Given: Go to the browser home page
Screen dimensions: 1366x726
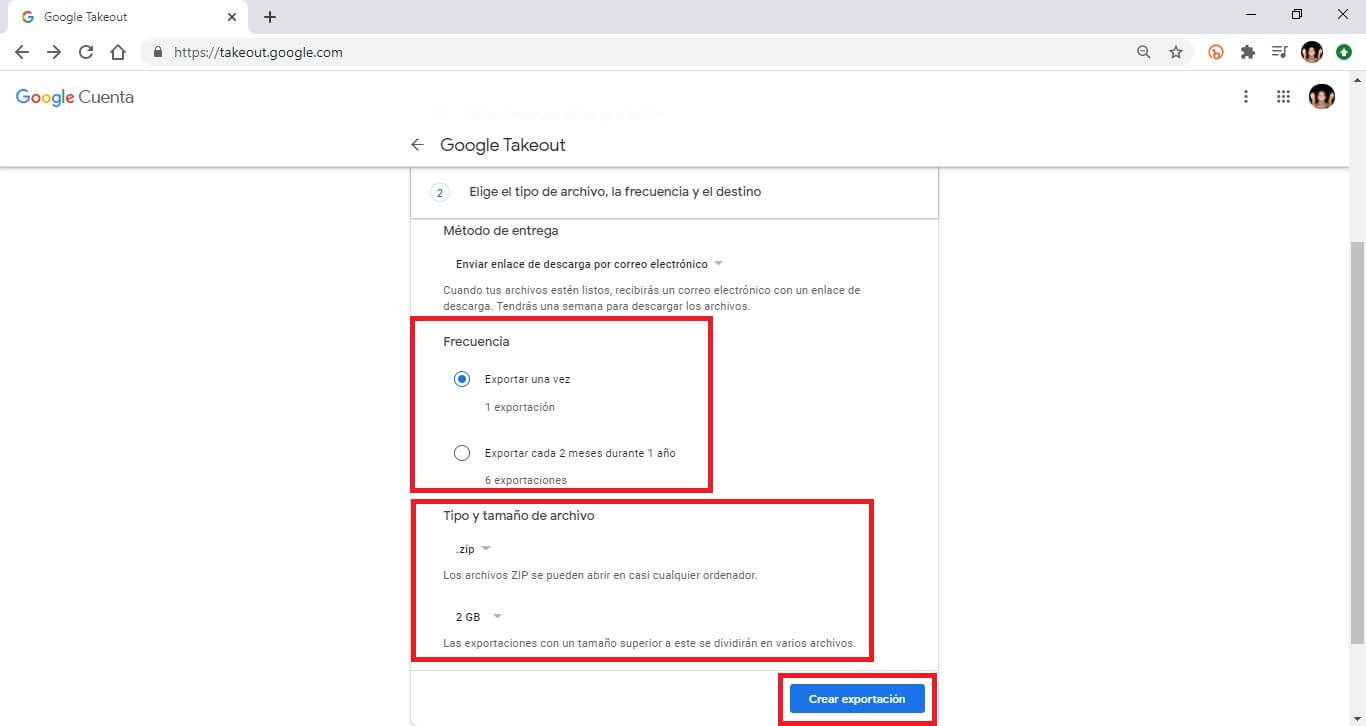Looking at the screenshot, I should click(x=118, y=52).
